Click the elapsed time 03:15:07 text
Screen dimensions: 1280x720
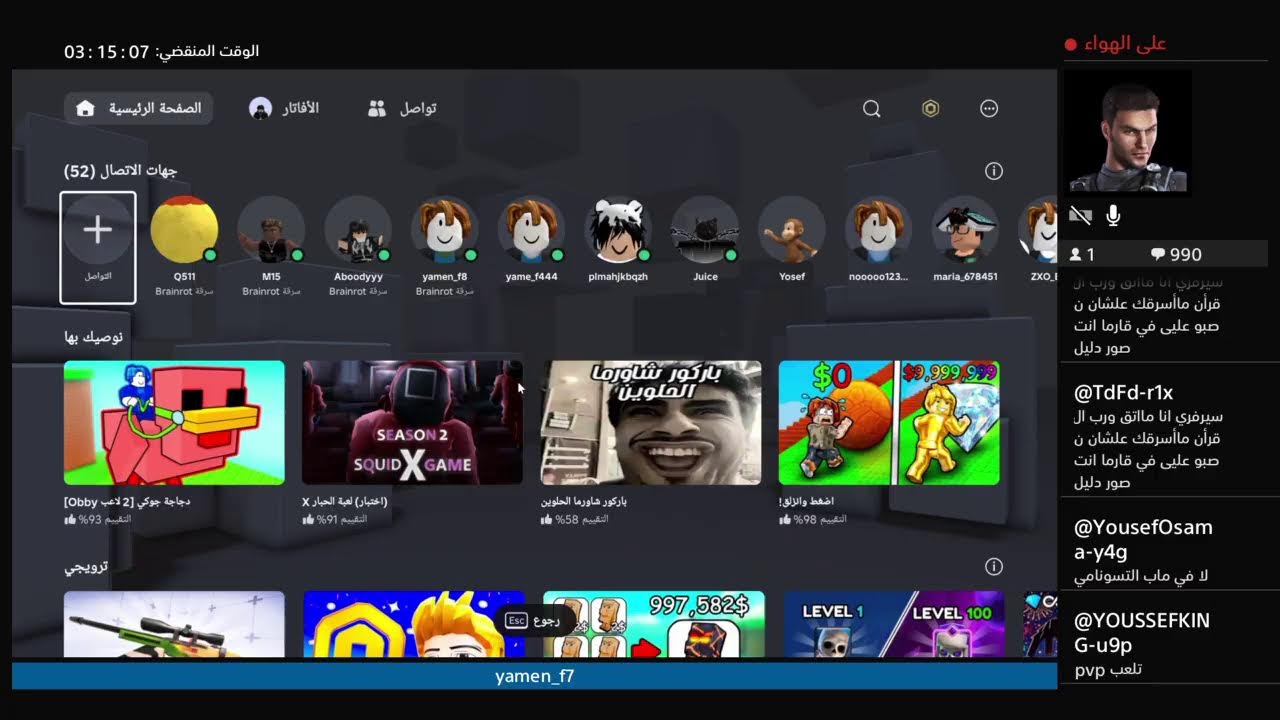pyautogui.click(x=106, y=51)
